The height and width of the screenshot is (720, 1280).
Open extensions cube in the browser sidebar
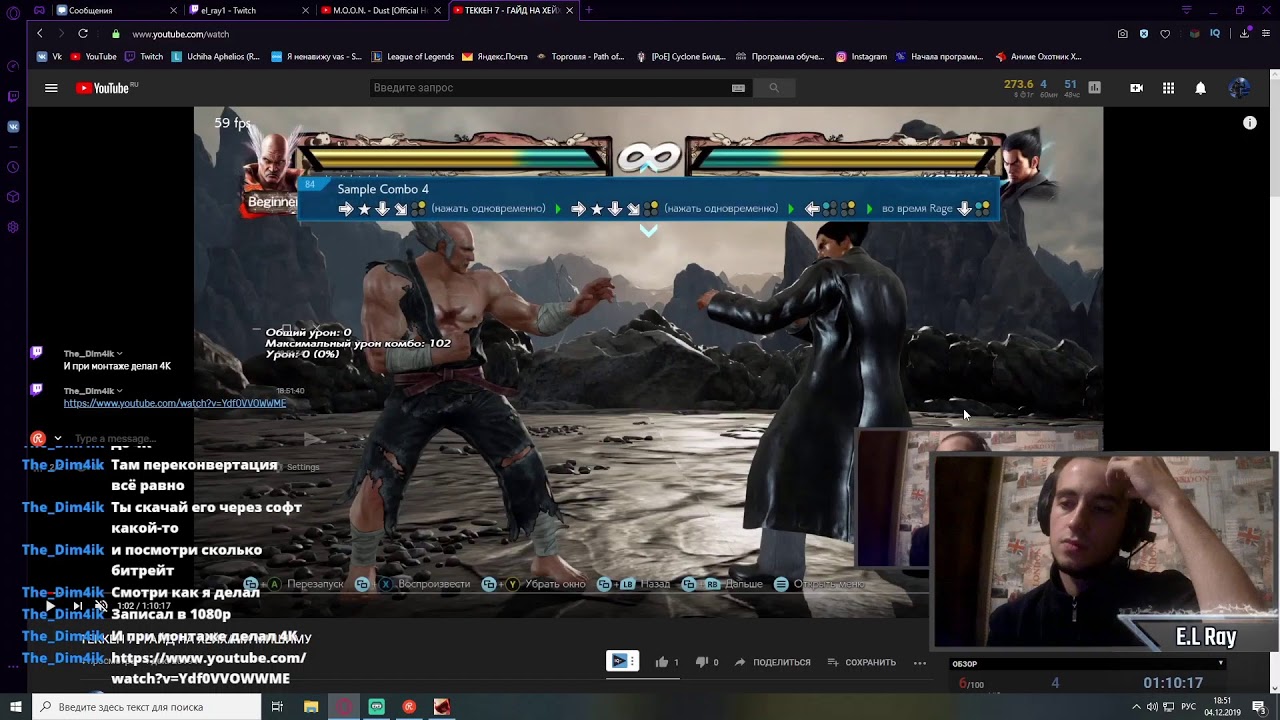13,197
